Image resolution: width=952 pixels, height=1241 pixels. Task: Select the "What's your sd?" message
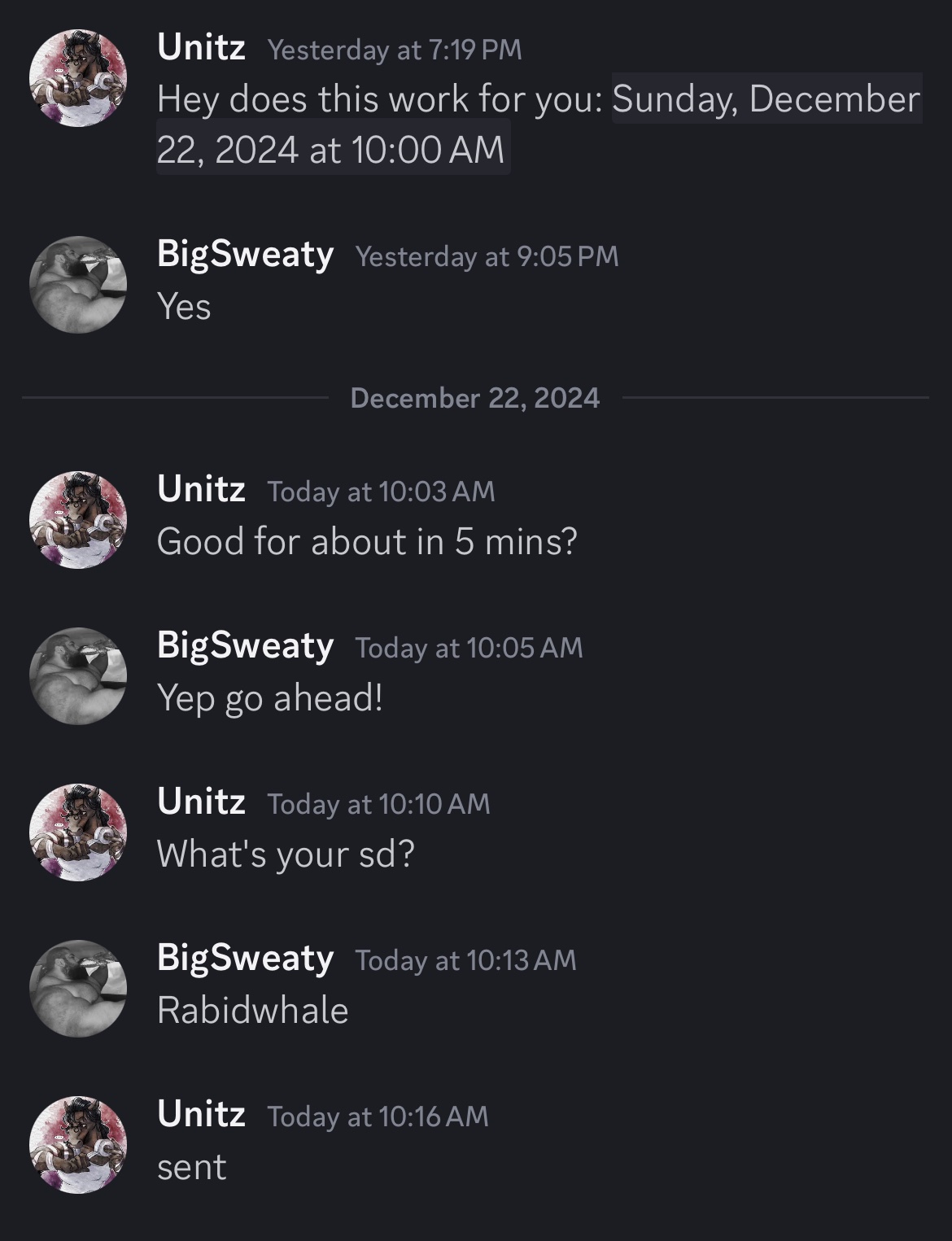pyautogui.click(x=286, y=854)
